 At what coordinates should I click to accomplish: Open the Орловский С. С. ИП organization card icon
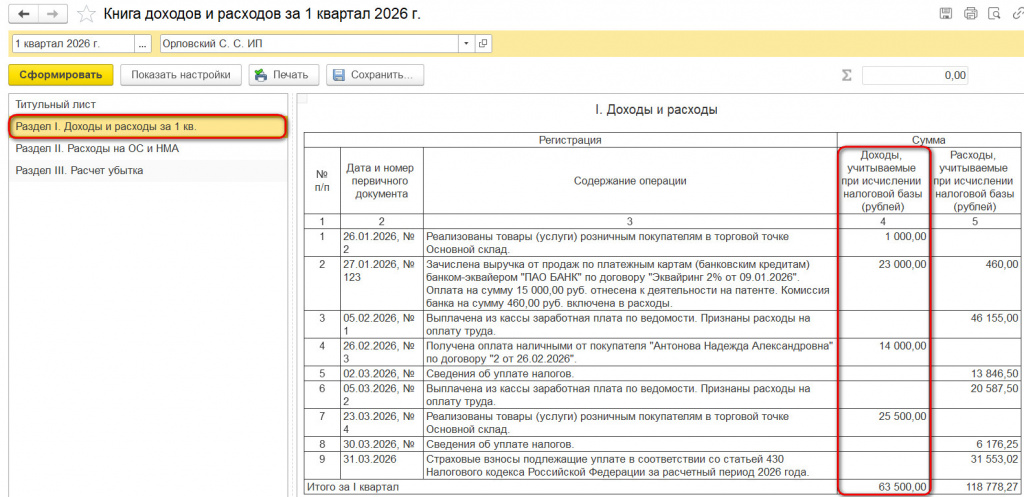483,44
